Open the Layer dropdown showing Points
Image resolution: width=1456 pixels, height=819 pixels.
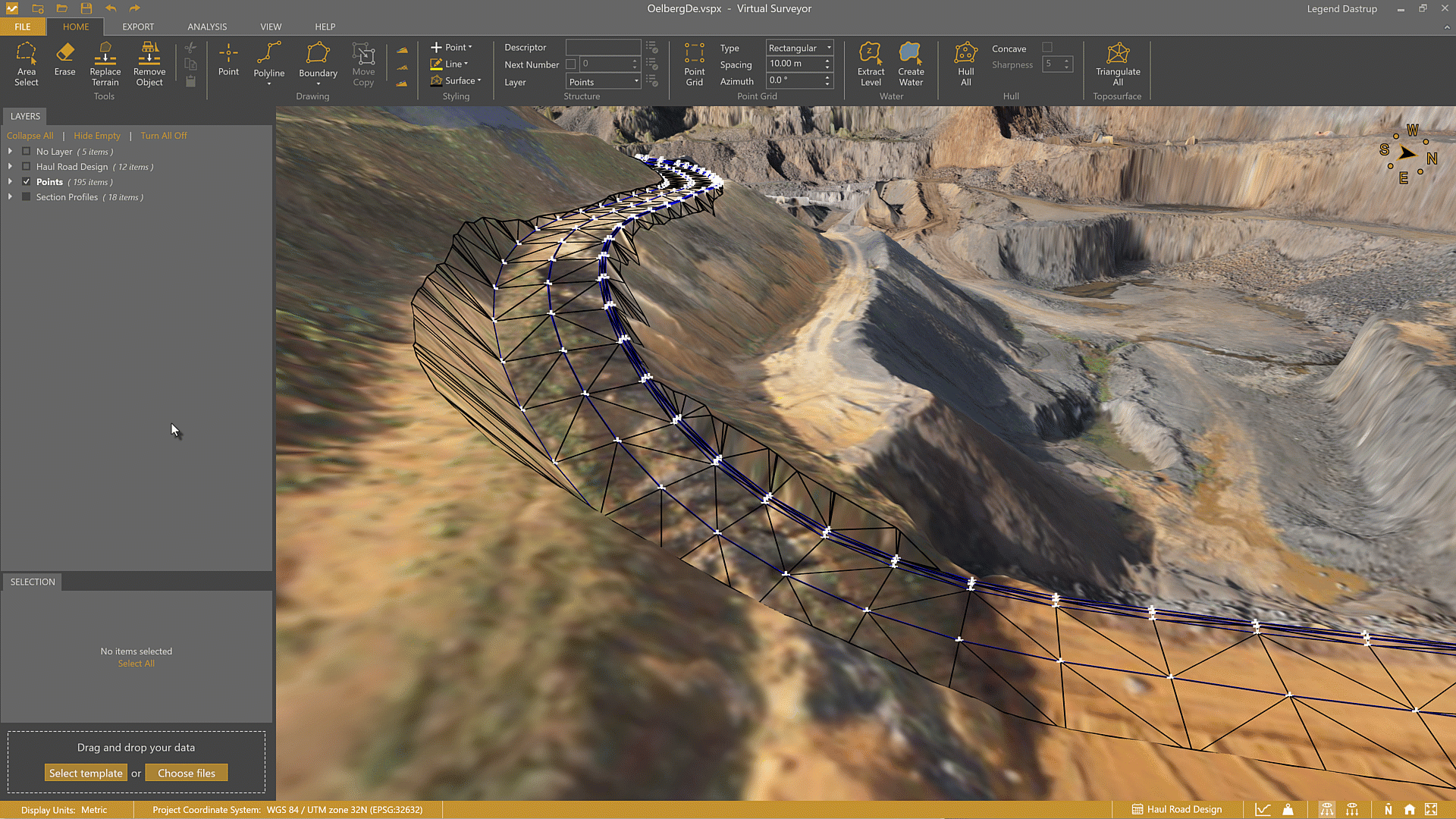pos(604,82)
